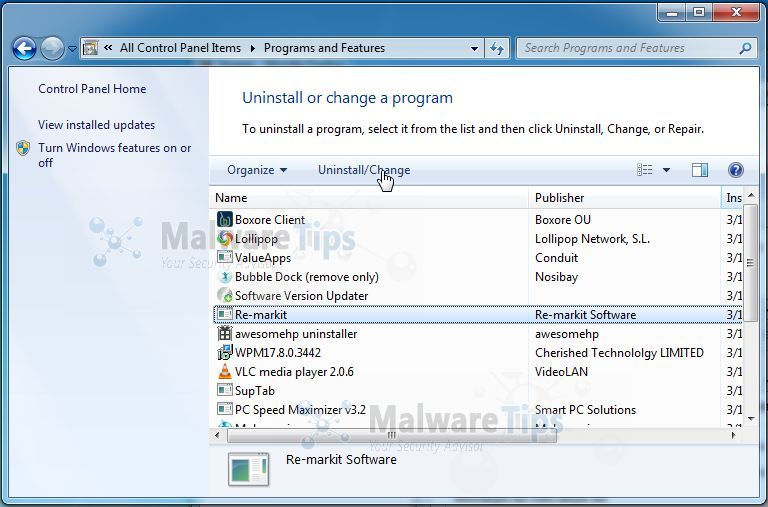This screenshot has height=507, width=768.
Task: Click the Forward navigation arrow
Action: (52, 48)
